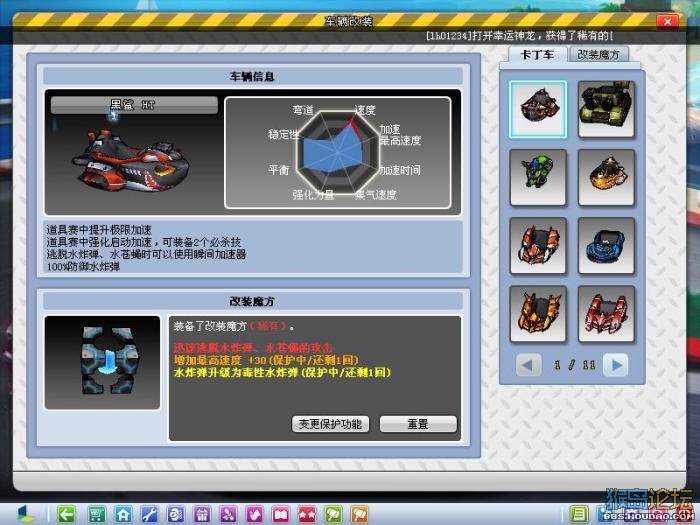Click the green chat bubble icon
Image resolution: width=700 pixels, height=525 pixels.
pyautogui.click(x=333, y=515)
